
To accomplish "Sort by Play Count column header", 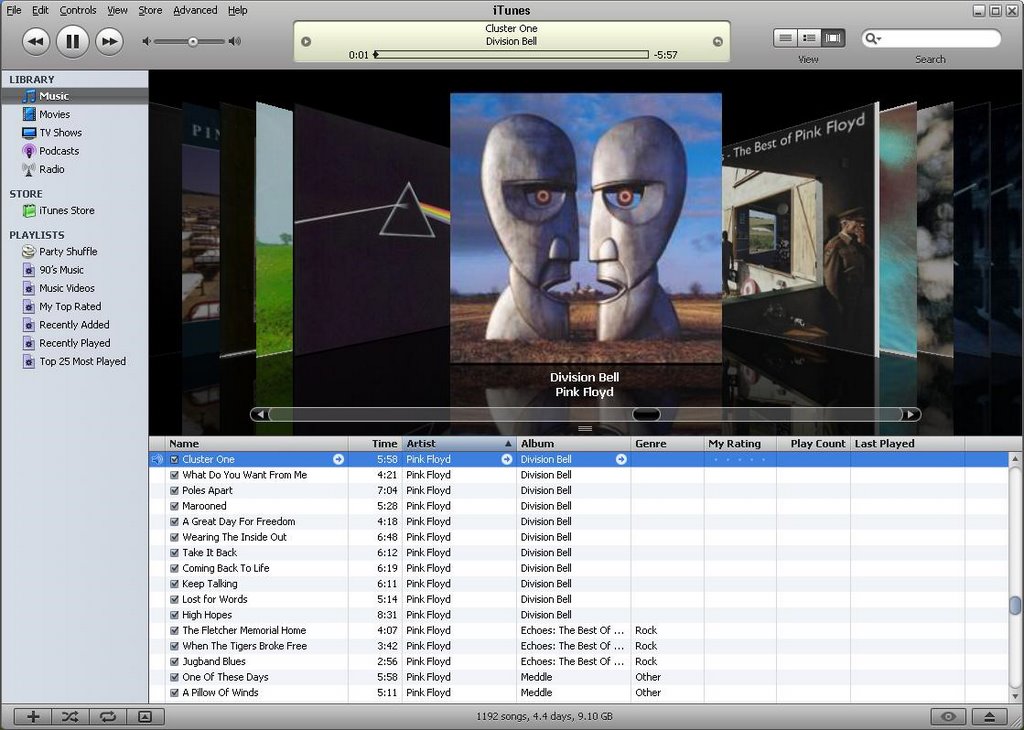I will click(x=814, y=444).
